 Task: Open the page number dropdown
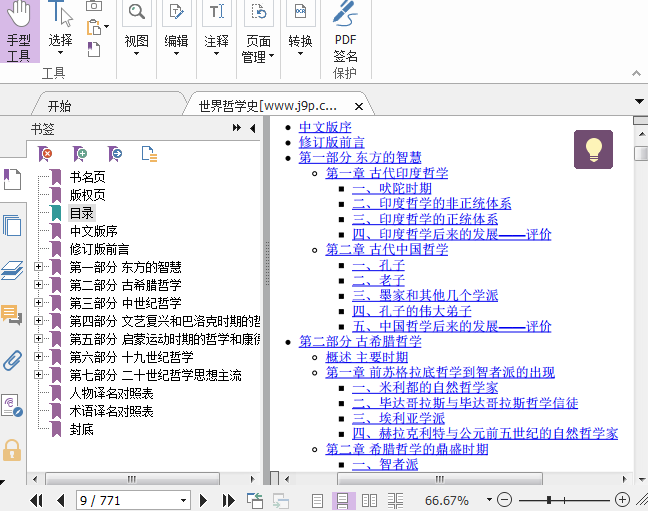183,501
